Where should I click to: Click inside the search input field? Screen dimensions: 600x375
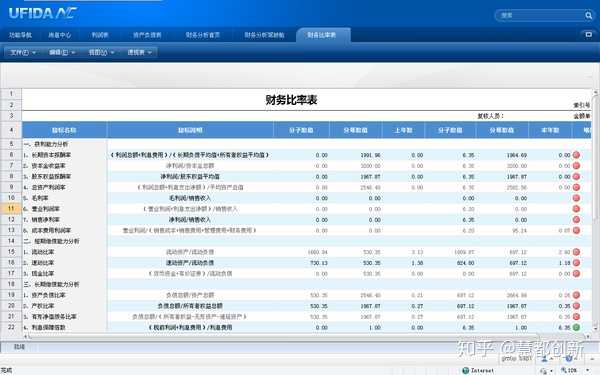540,15
